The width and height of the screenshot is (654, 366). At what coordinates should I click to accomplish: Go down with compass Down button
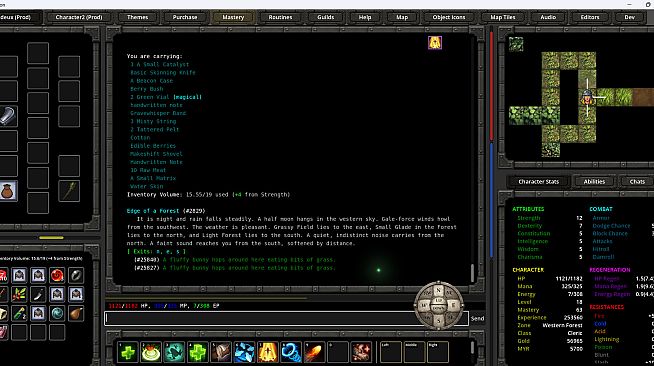click(438, 309)
